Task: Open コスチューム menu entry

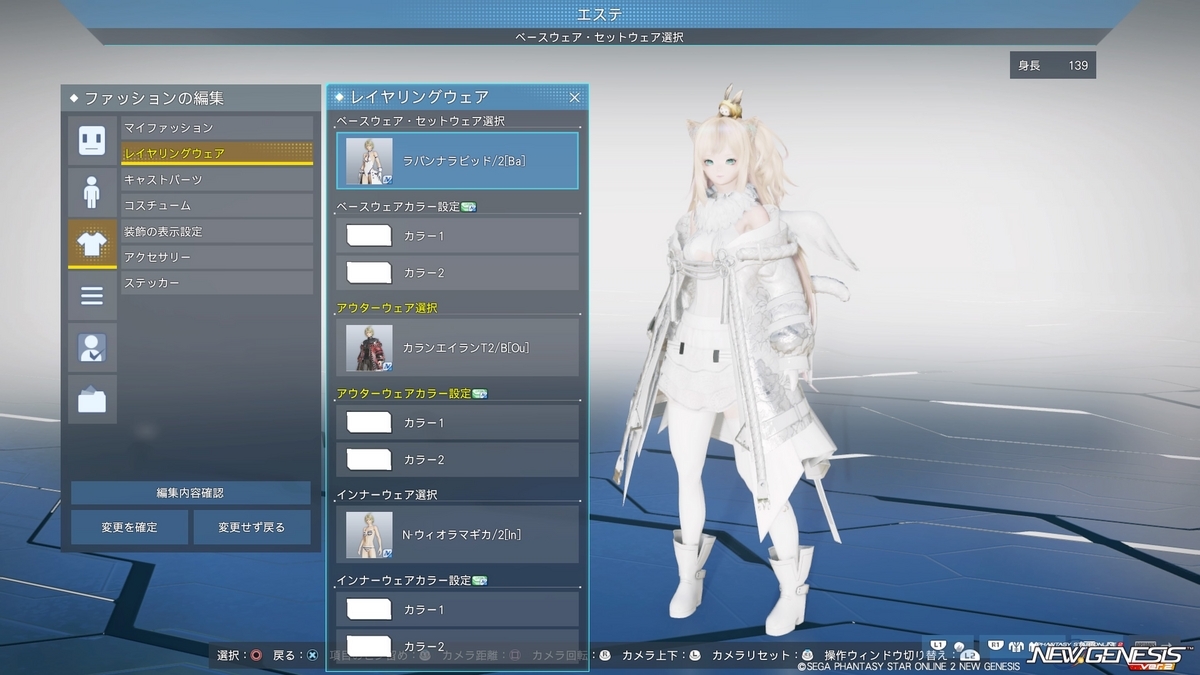Action: point(217,206)
